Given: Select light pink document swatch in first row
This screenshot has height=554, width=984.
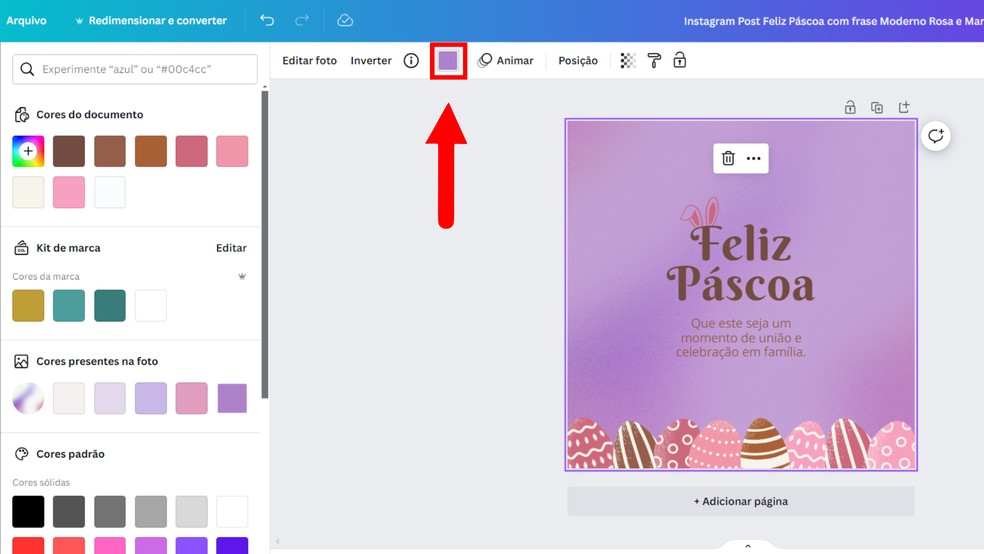Looking at the screenshot, I should pyautogui.click(x=232, y=151).
